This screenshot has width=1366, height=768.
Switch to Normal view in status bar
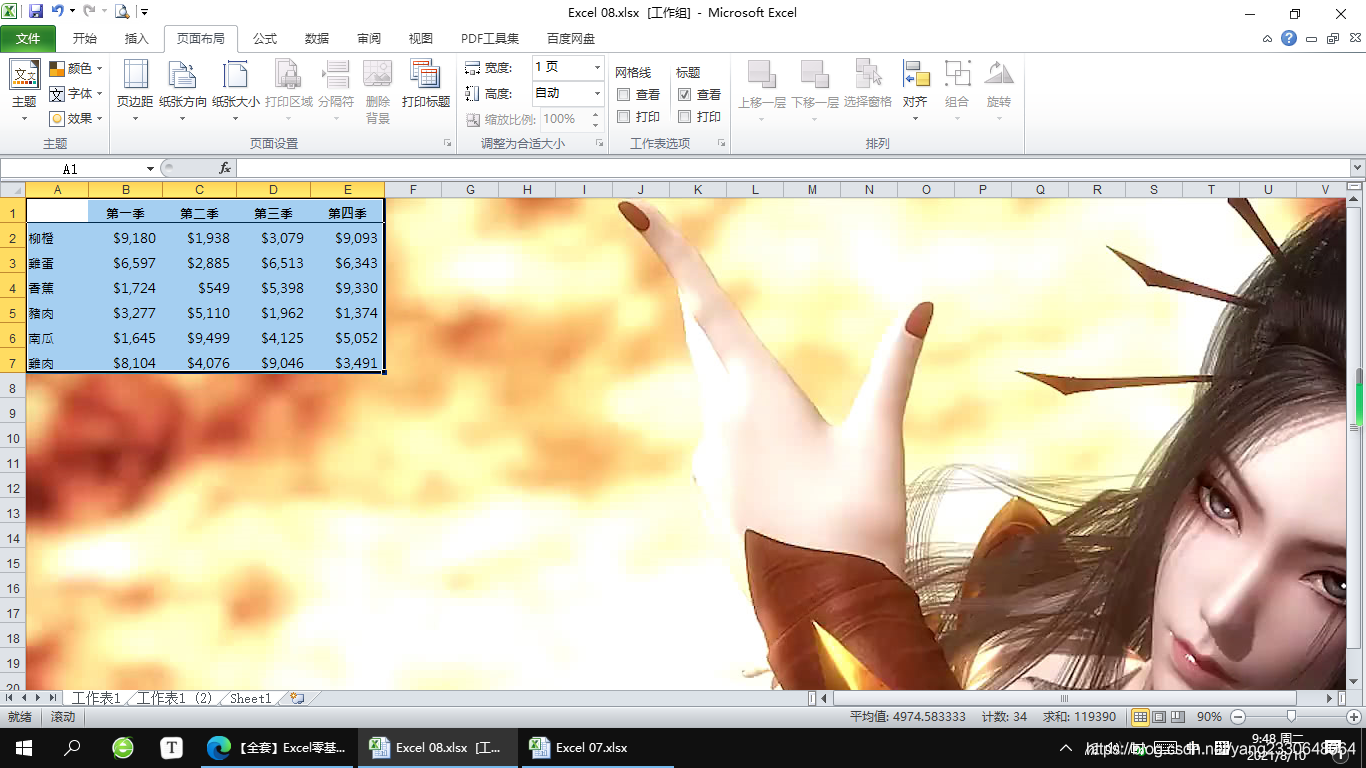[x=1140, y=717]
